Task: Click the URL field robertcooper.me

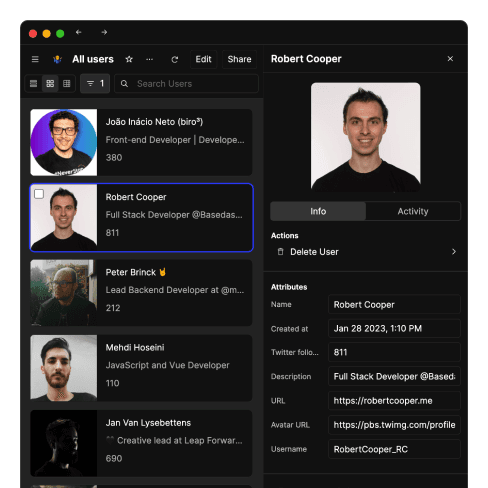Action: pos(394,401)
